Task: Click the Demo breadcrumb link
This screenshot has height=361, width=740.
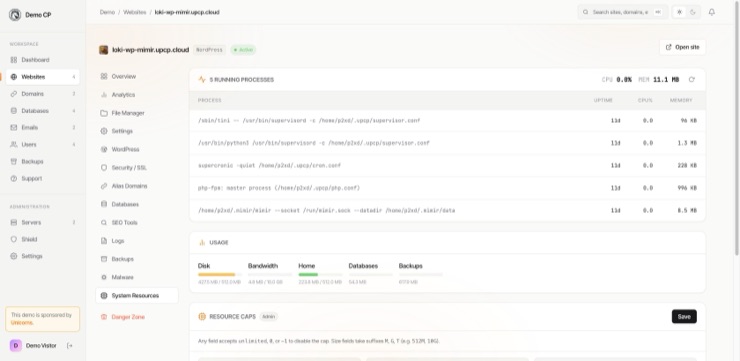Action: point(107,12)
